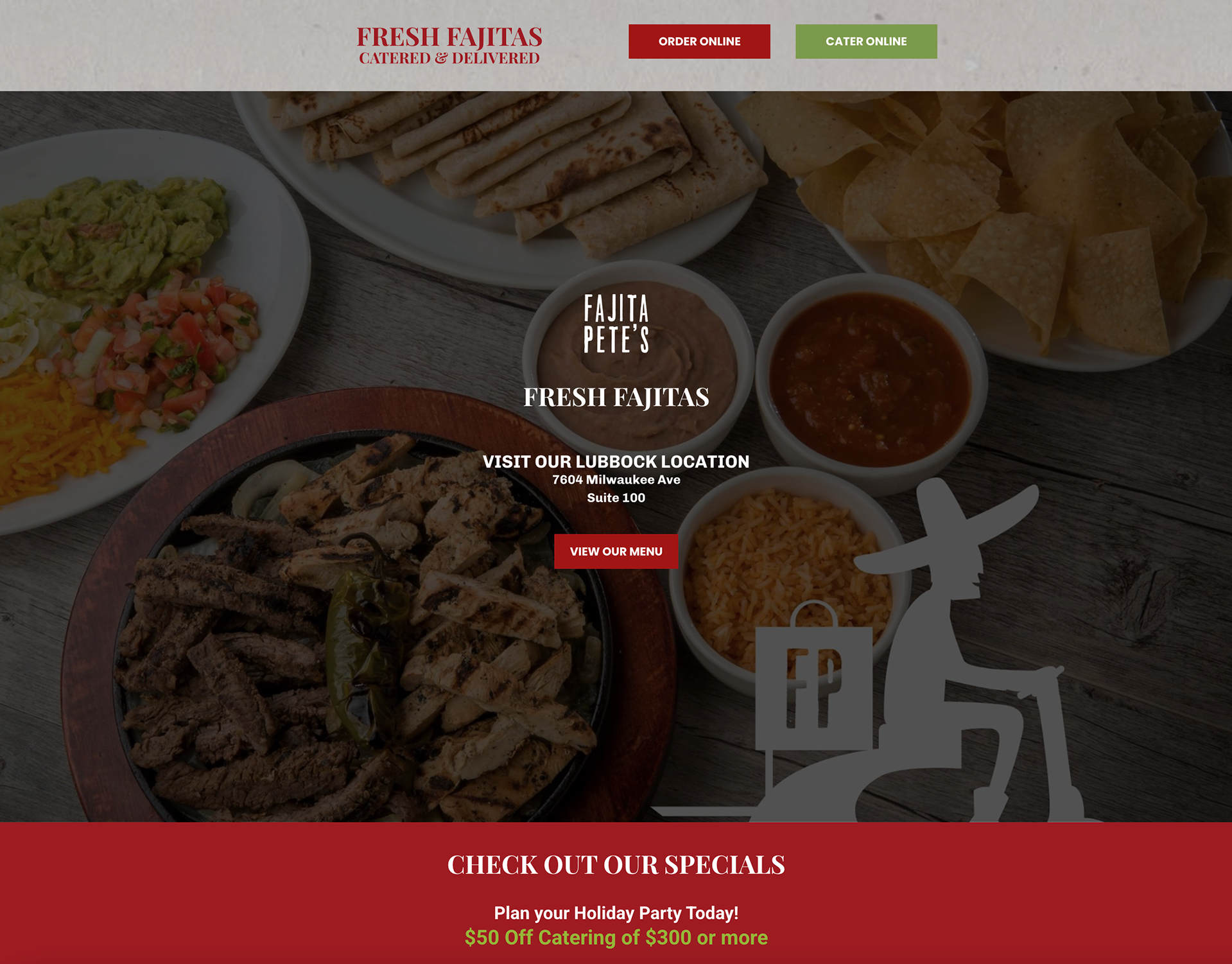The width and height of the screenshot is (1232, 964).
Task: Select the 7604 Milwaukee Ave address text
Action: 616,480
